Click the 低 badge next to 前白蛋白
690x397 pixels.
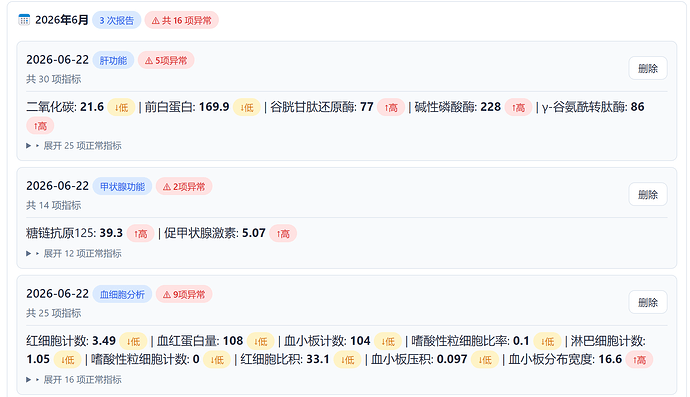pos(247,107)
